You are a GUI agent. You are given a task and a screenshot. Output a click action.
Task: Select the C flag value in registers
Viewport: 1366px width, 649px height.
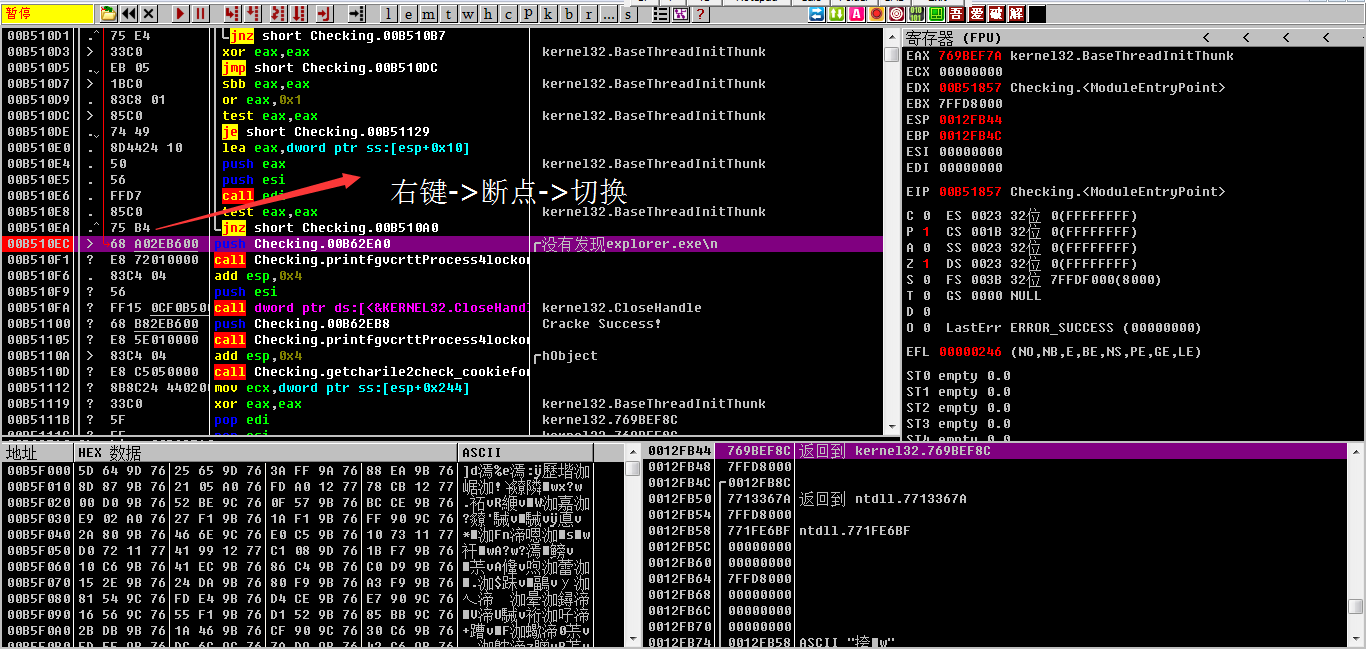tap(926, 215)
